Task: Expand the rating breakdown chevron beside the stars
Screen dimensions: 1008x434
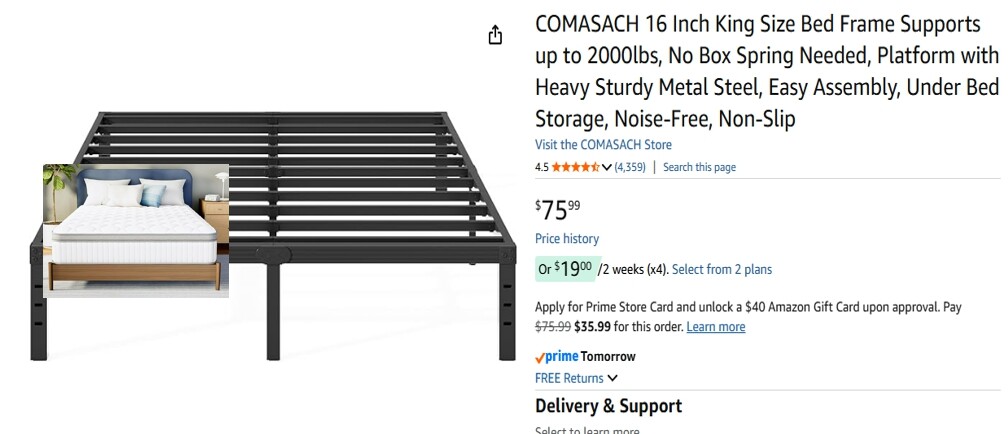Action: 606,168
